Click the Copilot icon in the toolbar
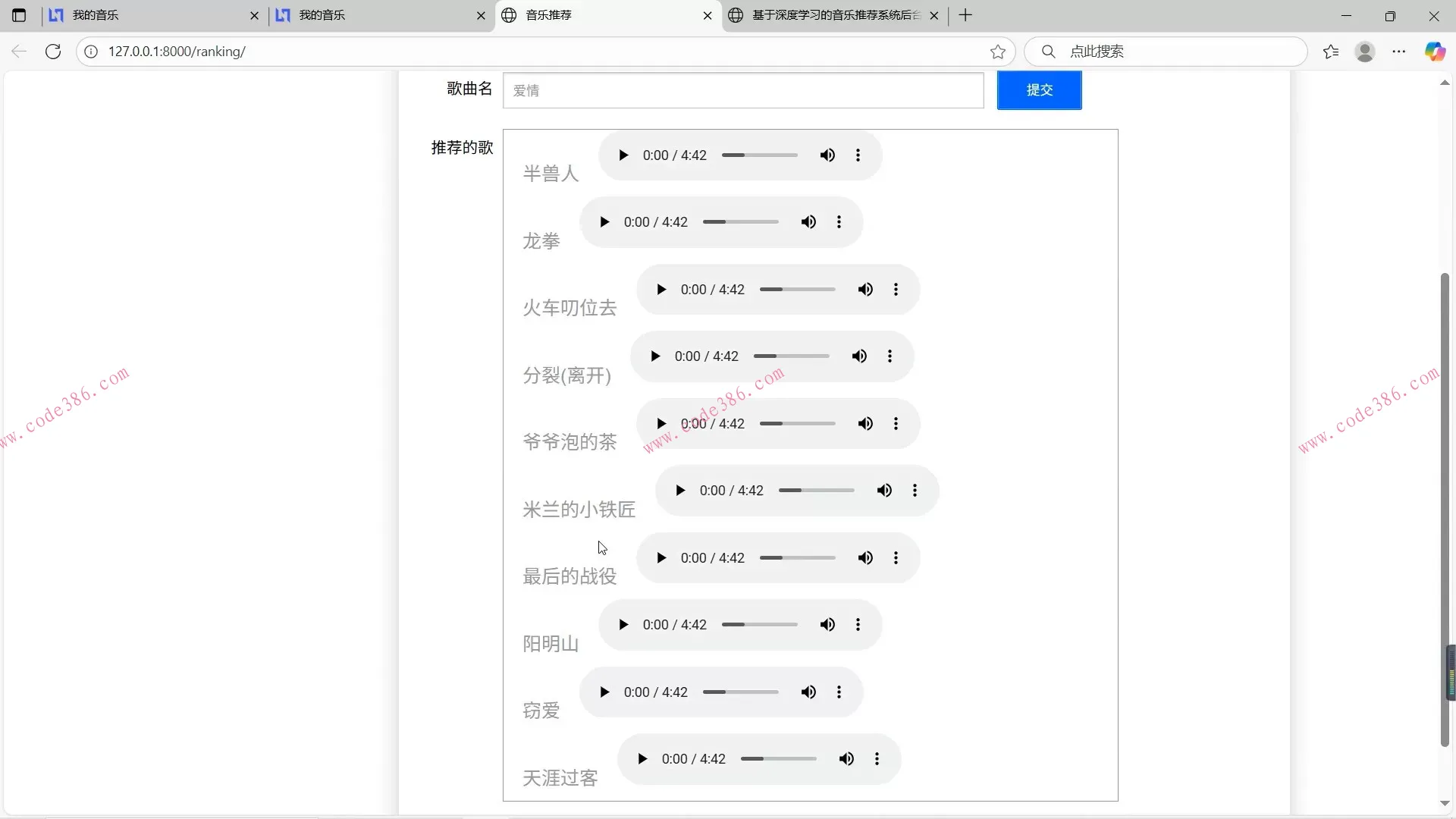This screenshot has width=1456, height=819. tap(1436, 52)
